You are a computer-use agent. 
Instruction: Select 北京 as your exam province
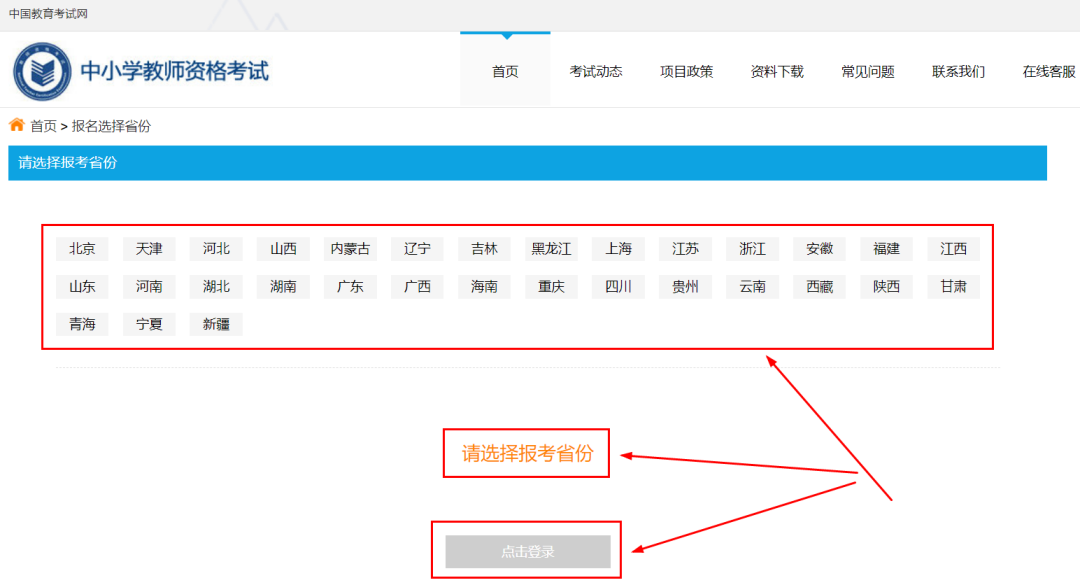82,249
